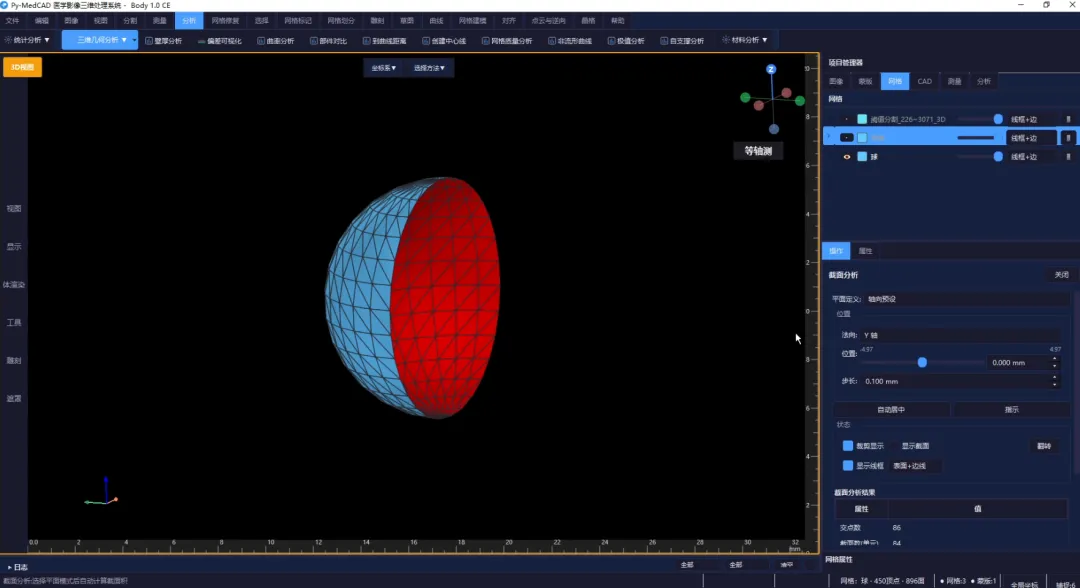Viewport: 1080px width, 588px height.
Task: Open the 平面定义 plane definition combo box
Action: pos(967,299)
